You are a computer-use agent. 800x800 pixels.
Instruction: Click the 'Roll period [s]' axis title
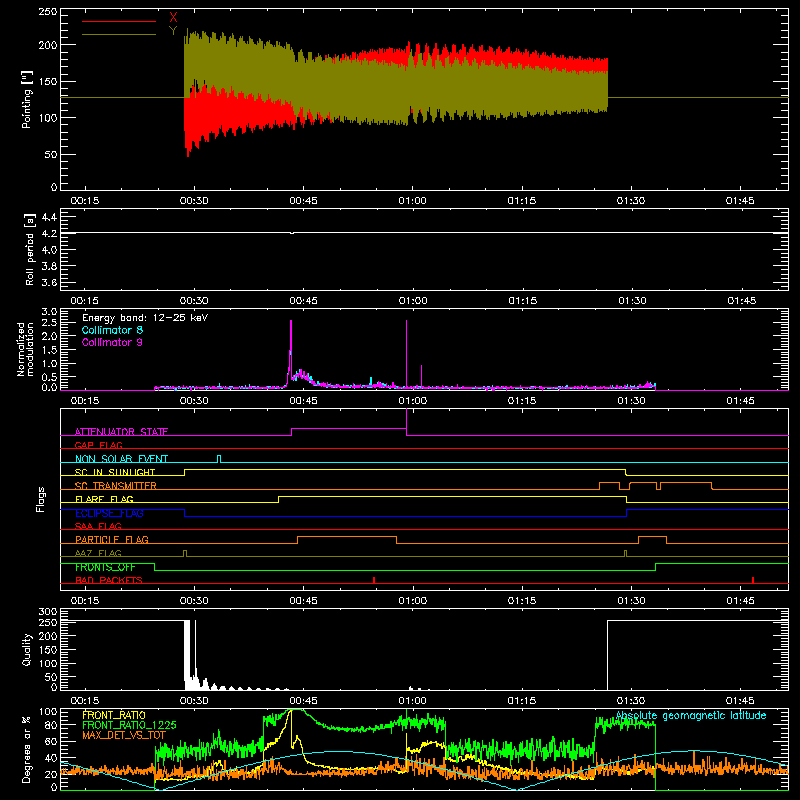[29, 249]
